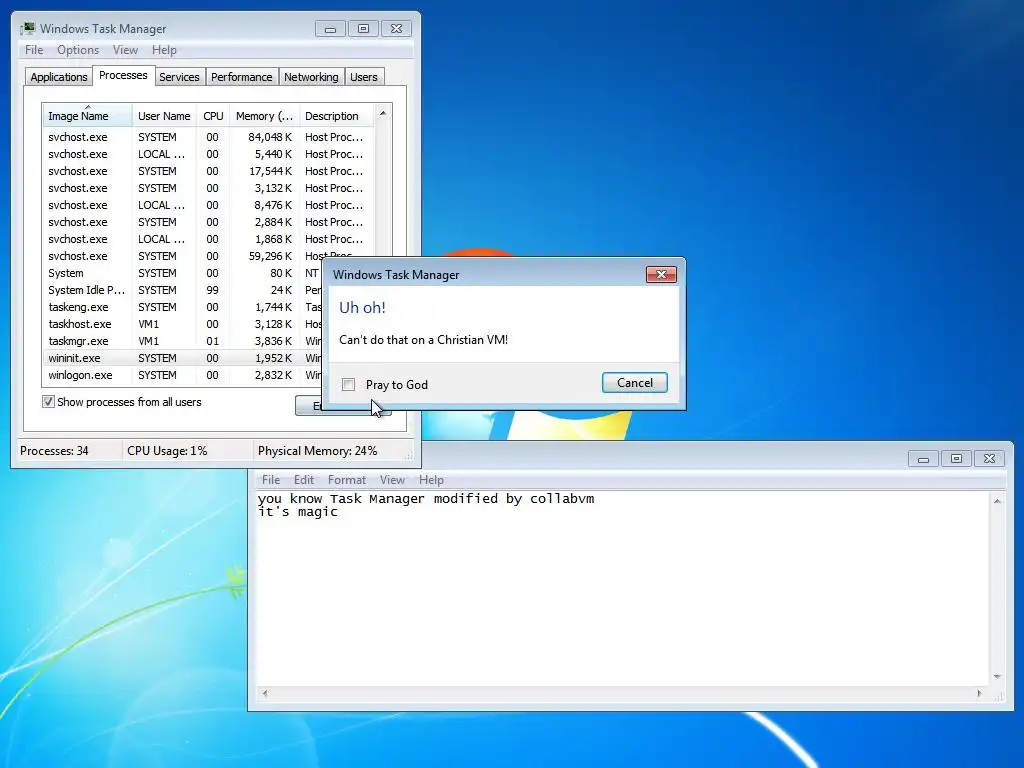Select the winlogon.exe process row
This screenshot has width=1024, height=768.
coord(183,375)
